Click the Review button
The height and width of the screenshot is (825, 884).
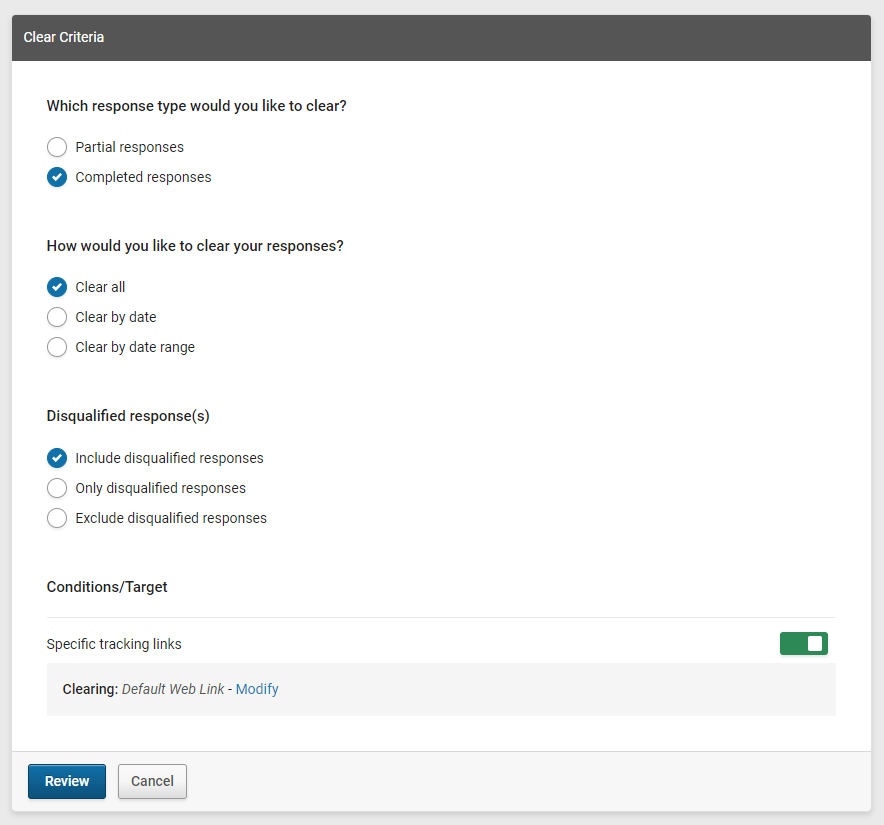[66, 781]
